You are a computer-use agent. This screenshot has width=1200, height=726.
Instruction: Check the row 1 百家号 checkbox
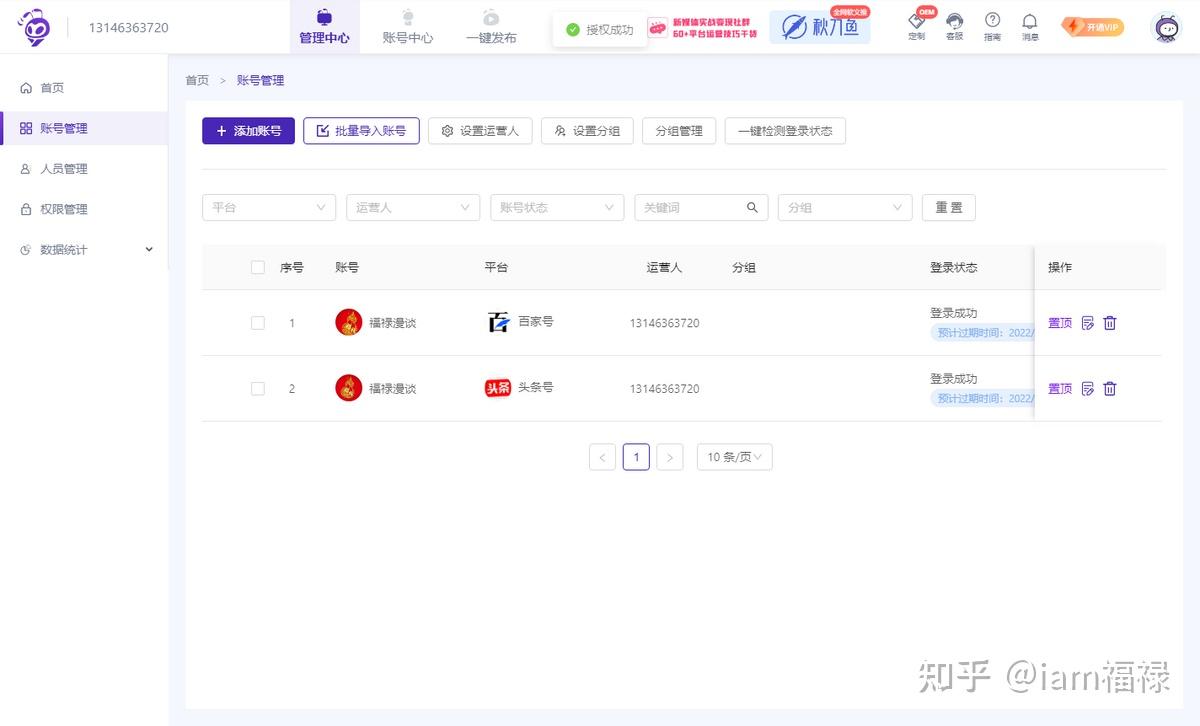tap(258, 323)
